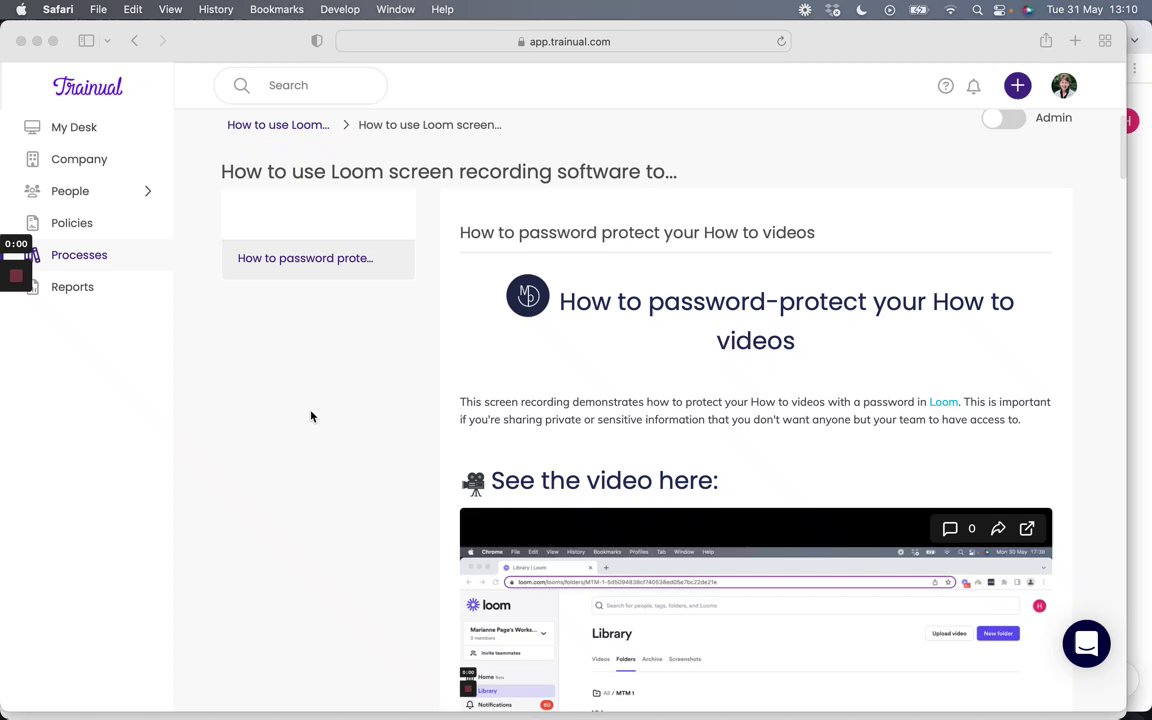Open Policies from the sidebar

71,223
